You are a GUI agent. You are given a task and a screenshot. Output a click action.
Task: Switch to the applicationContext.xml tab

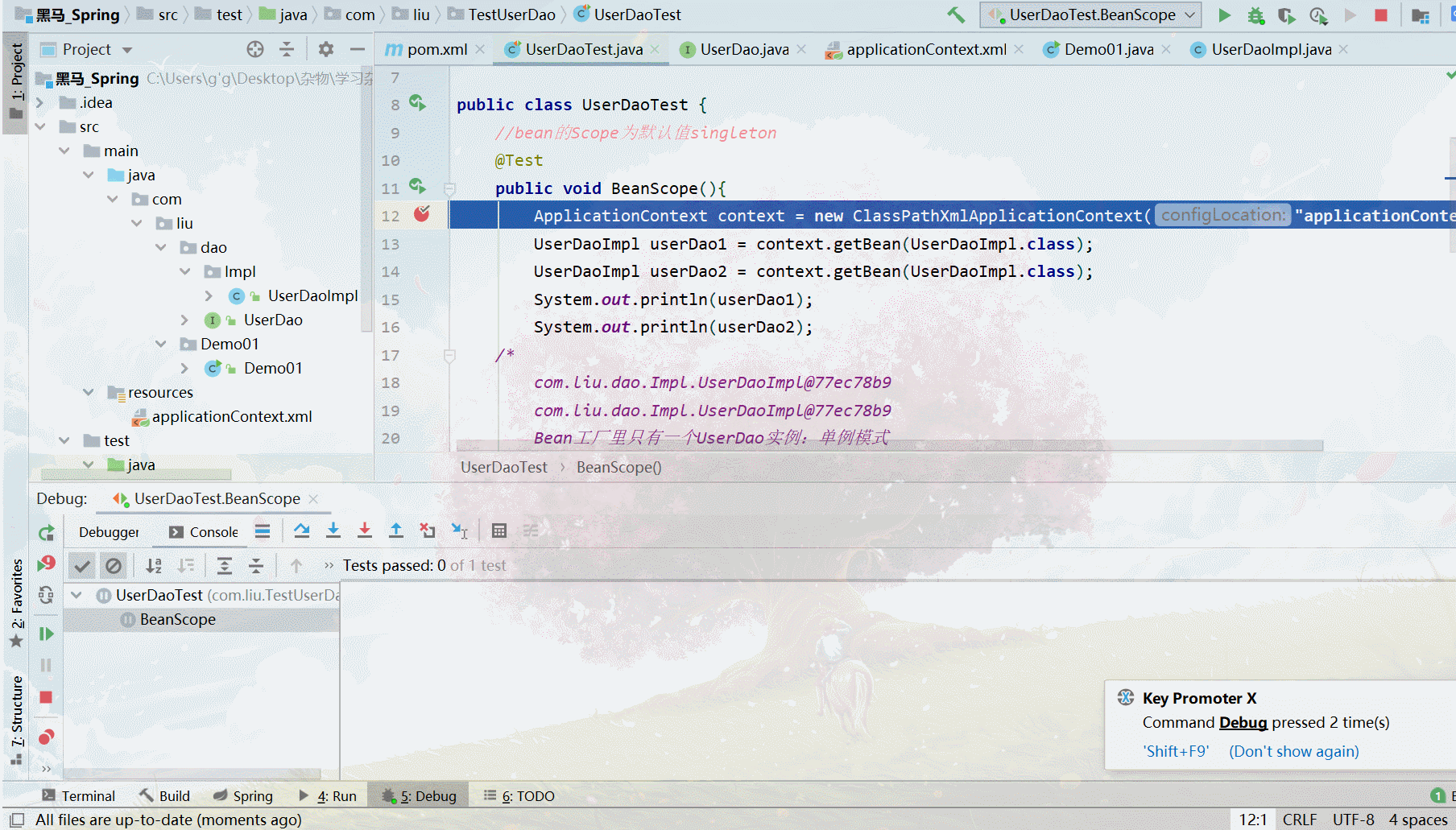[x=925, y=49]
